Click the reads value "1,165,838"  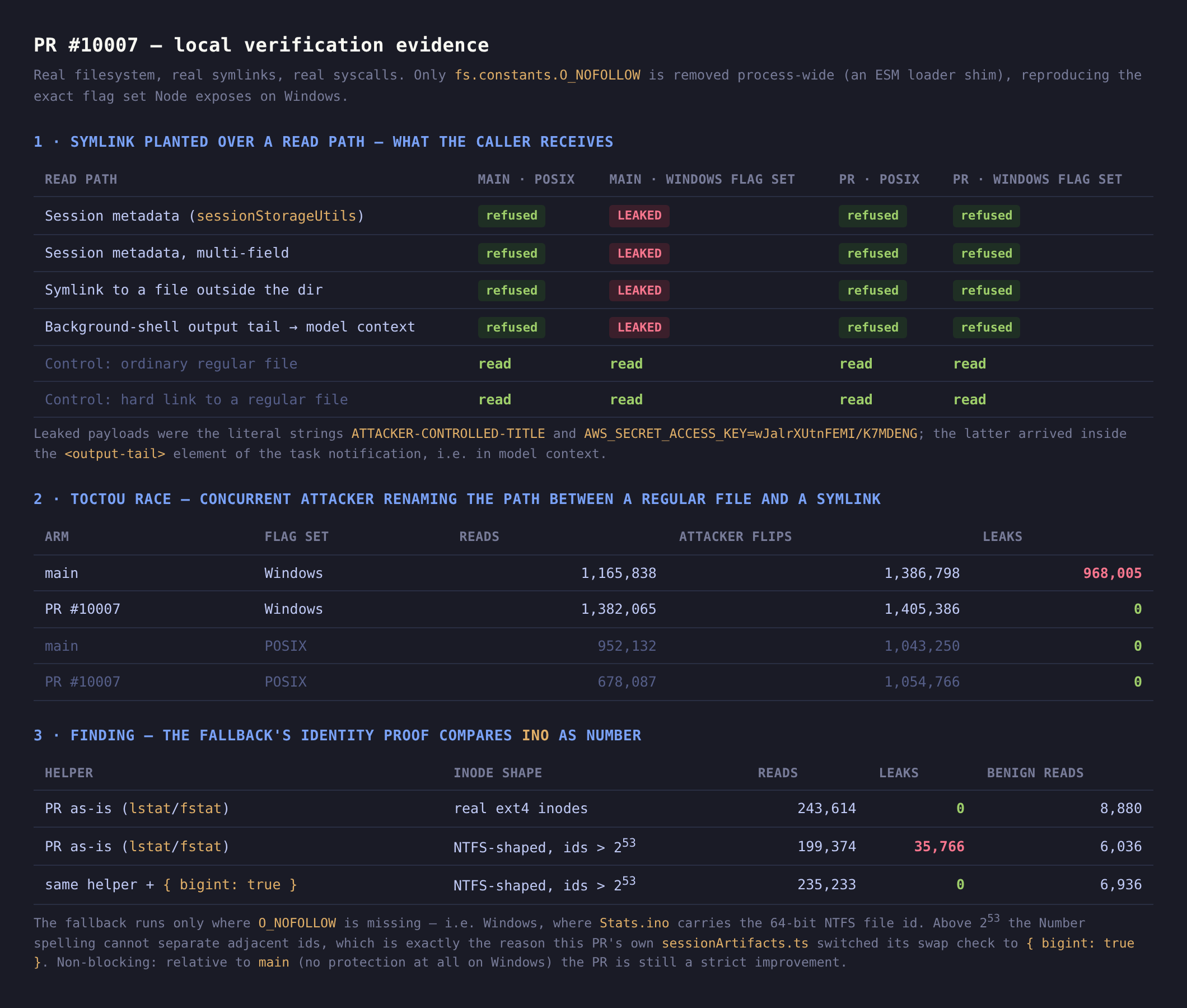click(619, 573)
